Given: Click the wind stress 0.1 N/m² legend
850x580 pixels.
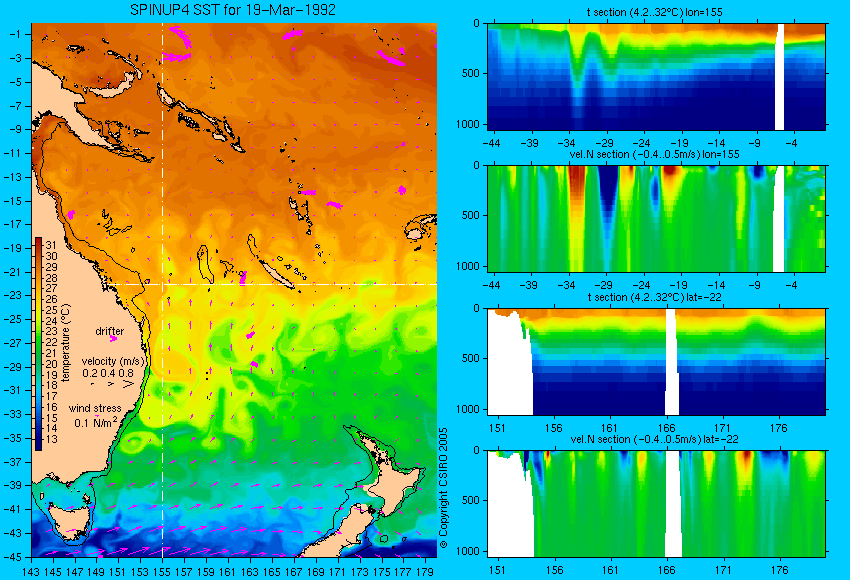Looking at the screenshot, I should (95, 416).
